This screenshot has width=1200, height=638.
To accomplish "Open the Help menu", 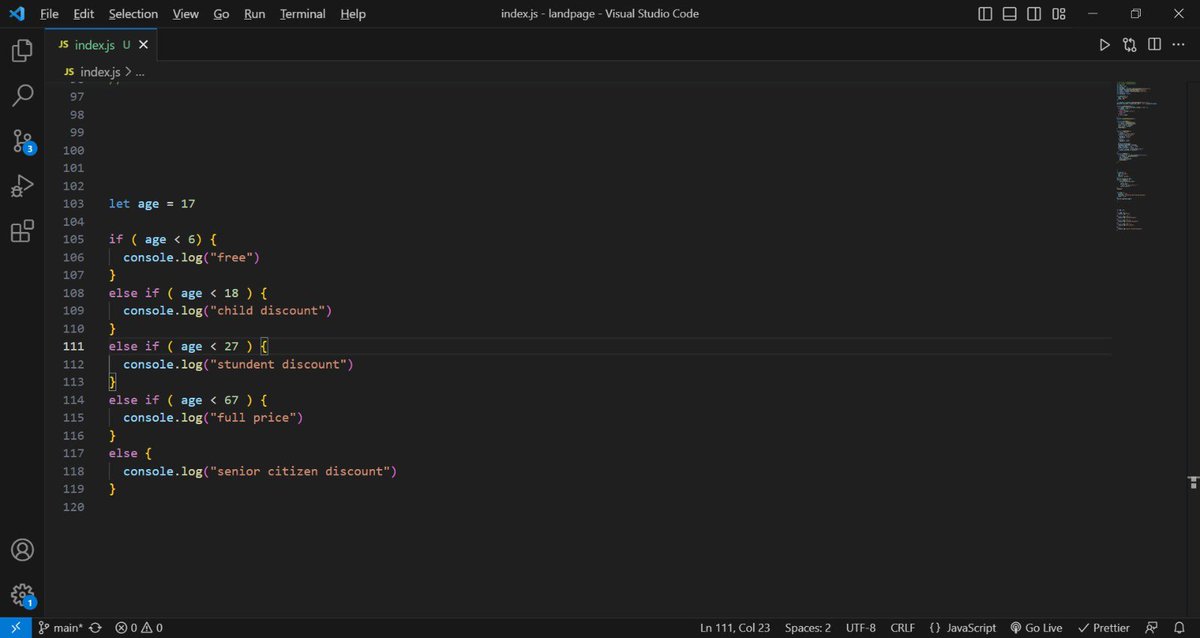I will pyautogui.click(x=352, y=14).
